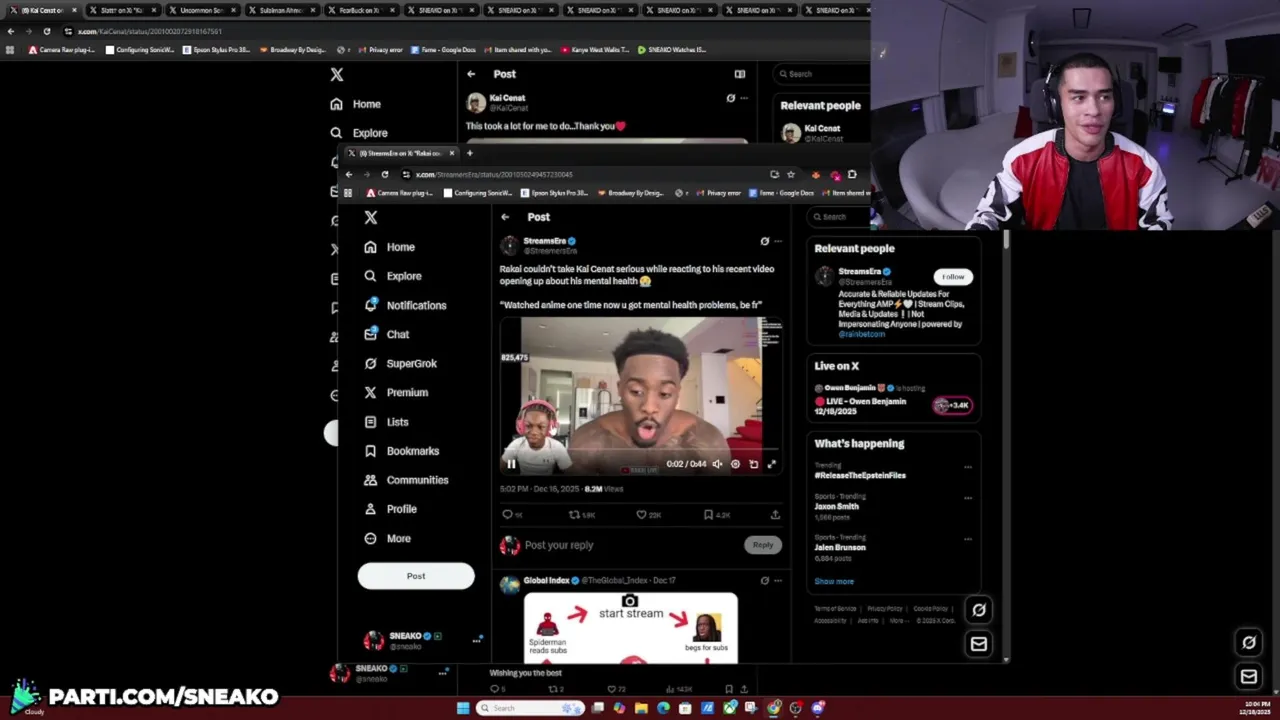Click Grok icon on StreamsEra post
The image size is (1280, 720).
[x=765, y=241]
